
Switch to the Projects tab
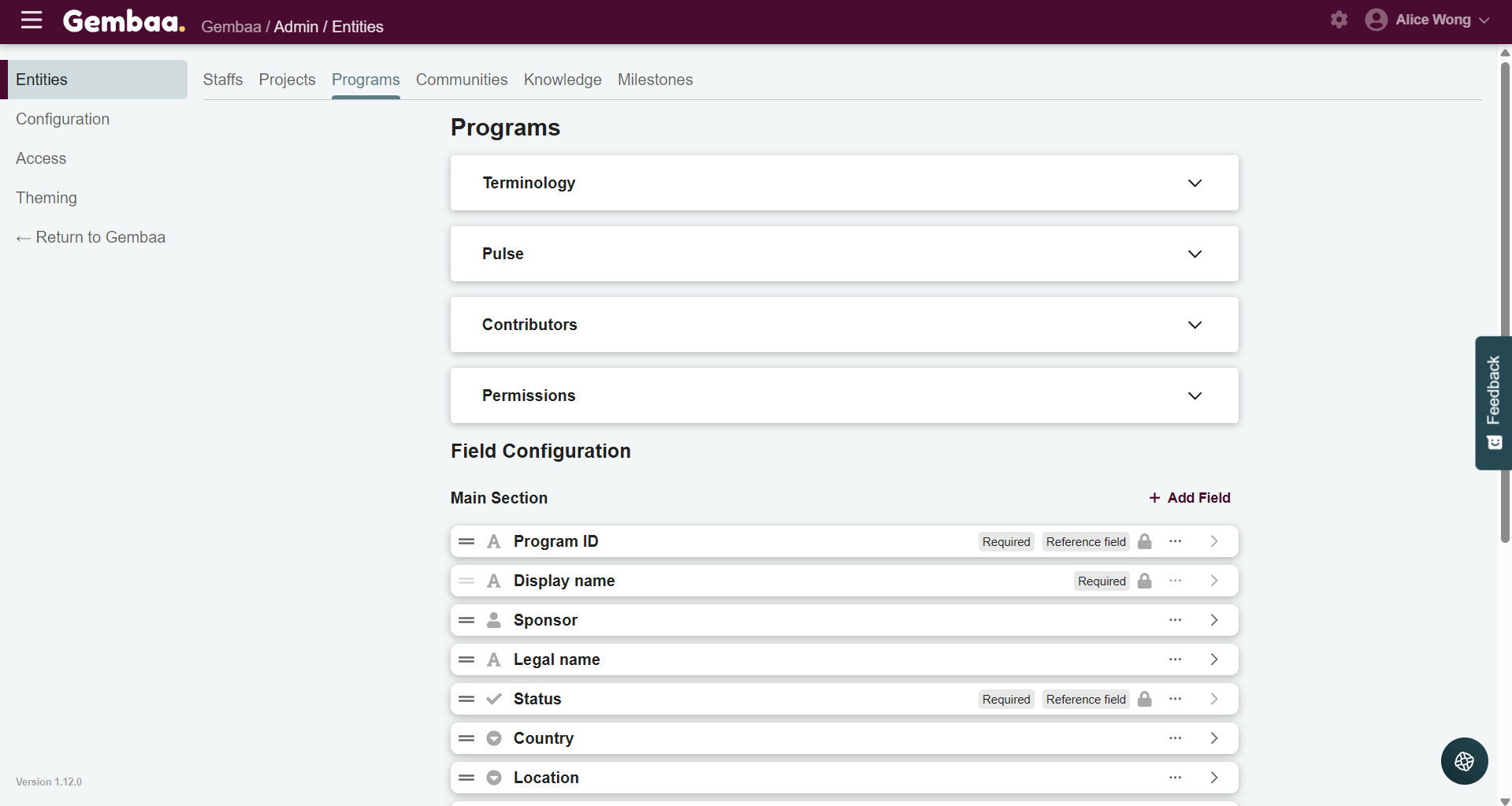287,80
